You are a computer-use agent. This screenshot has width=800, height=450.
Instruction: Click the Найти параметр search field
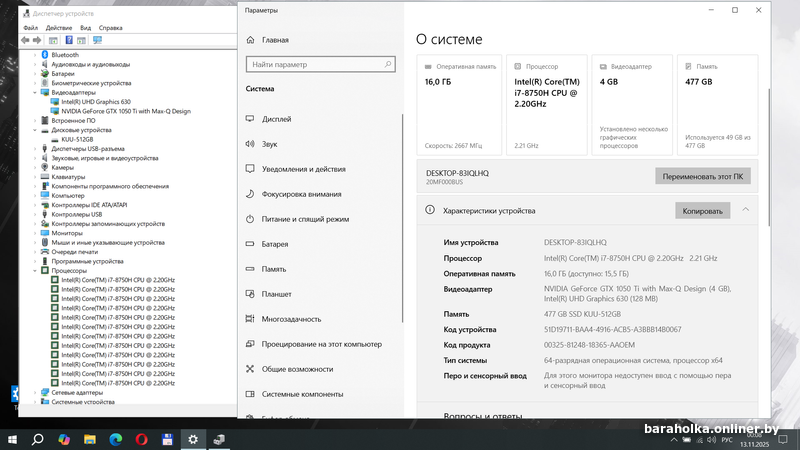tap(320, 64)
